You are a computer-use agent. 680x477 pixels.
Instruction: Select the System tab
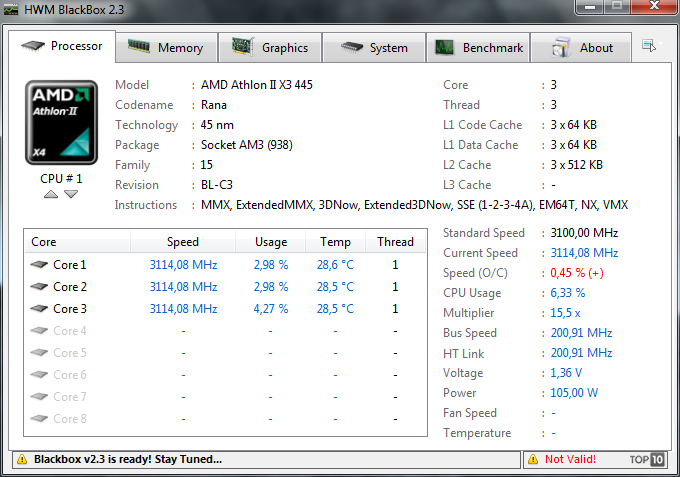[x=374, y=48]
